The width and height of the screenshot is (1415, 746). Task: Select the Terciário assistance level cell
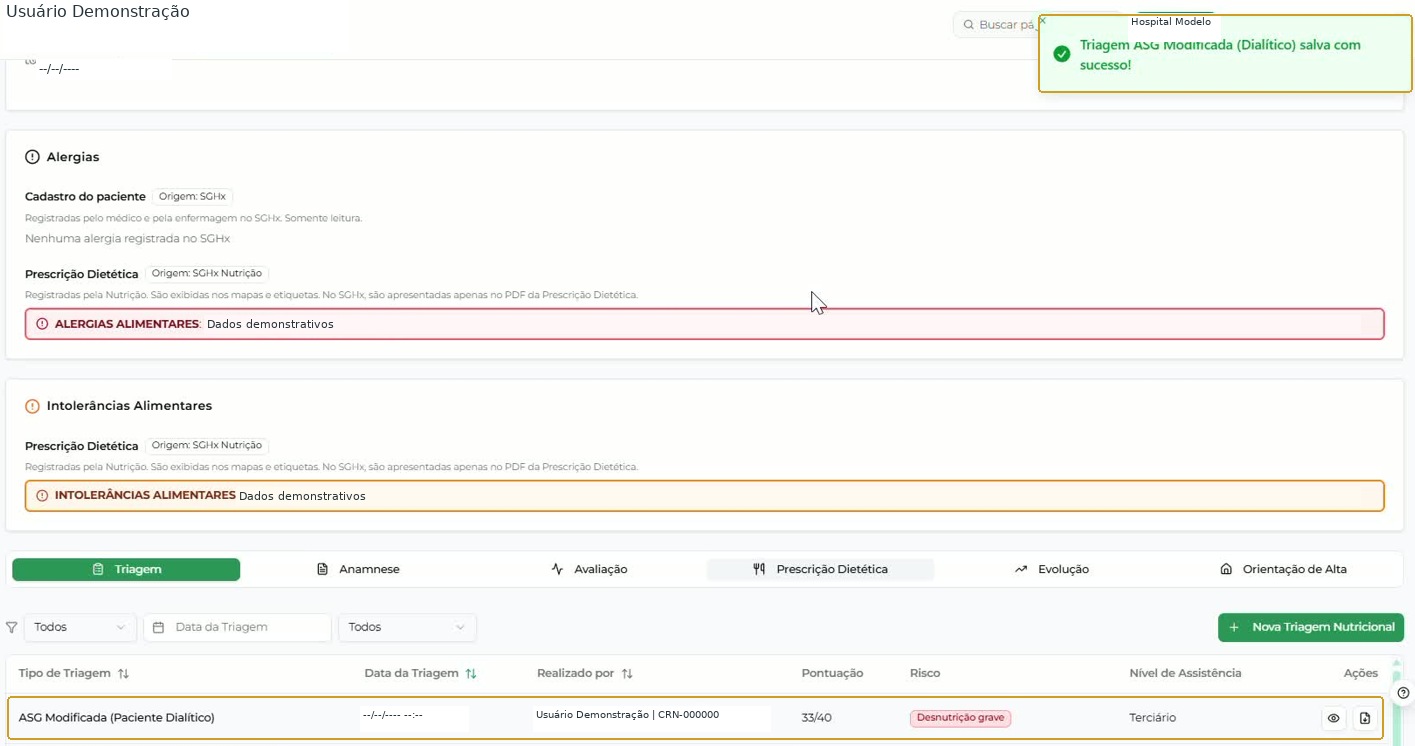click(1152, 718)
